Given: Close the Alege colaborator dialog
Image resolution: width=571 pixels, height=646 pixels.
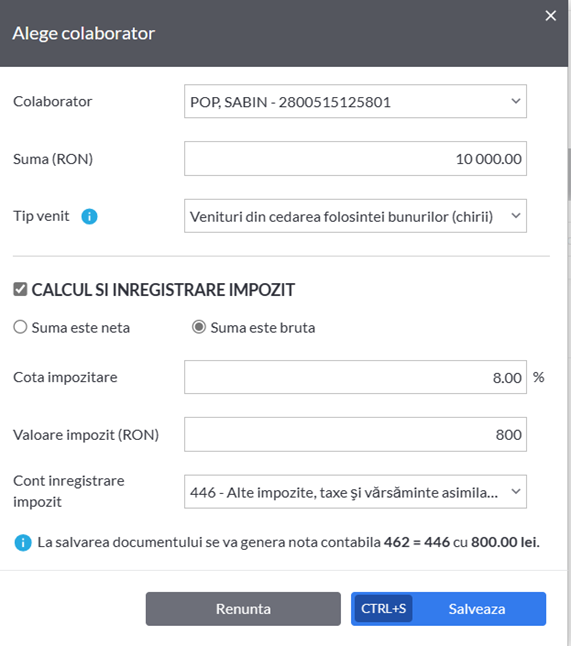Looking at the screenshot, I should click(x=550, y=16).
